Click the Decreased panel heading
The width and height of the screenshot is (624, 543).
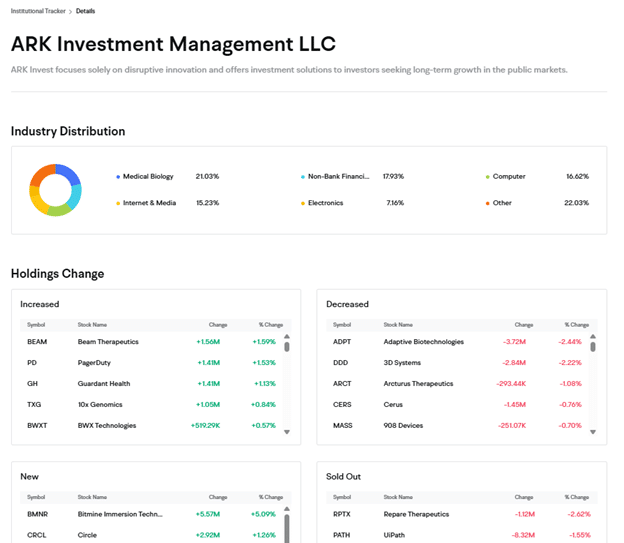tap(347, 304)
